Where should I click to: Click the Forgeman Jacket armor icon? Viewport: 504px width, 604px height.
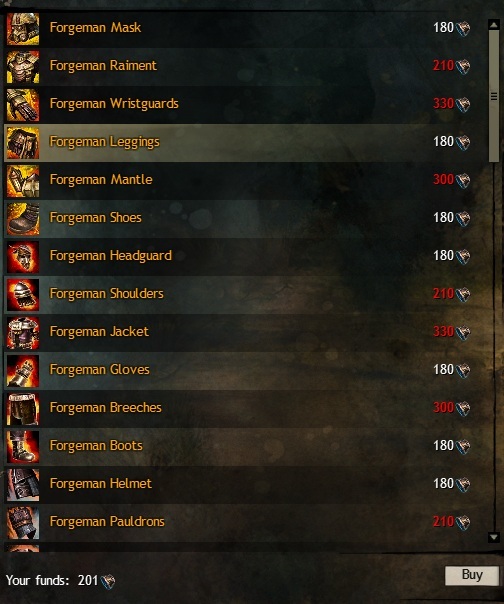point(23,333)
